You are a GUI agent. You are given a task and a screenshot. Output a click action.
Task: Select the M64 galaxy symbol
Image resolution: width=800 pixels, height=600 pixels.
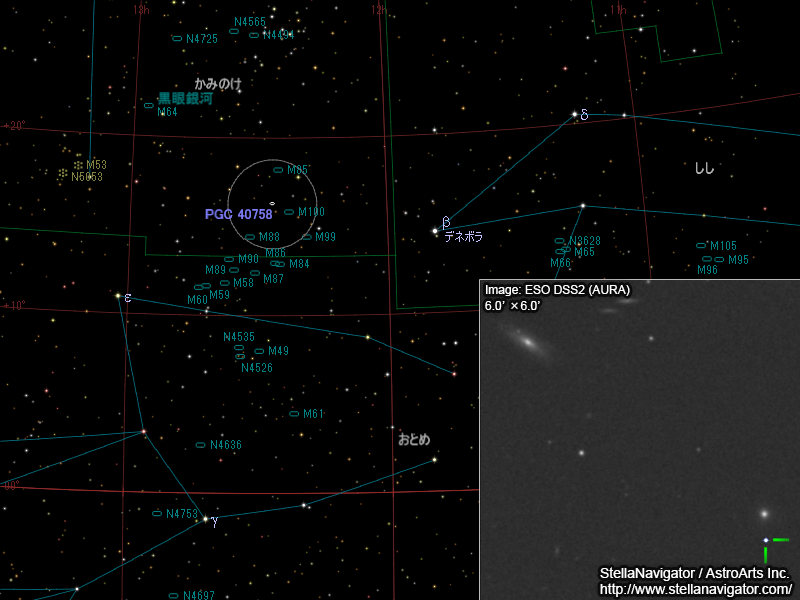[149, 105]
